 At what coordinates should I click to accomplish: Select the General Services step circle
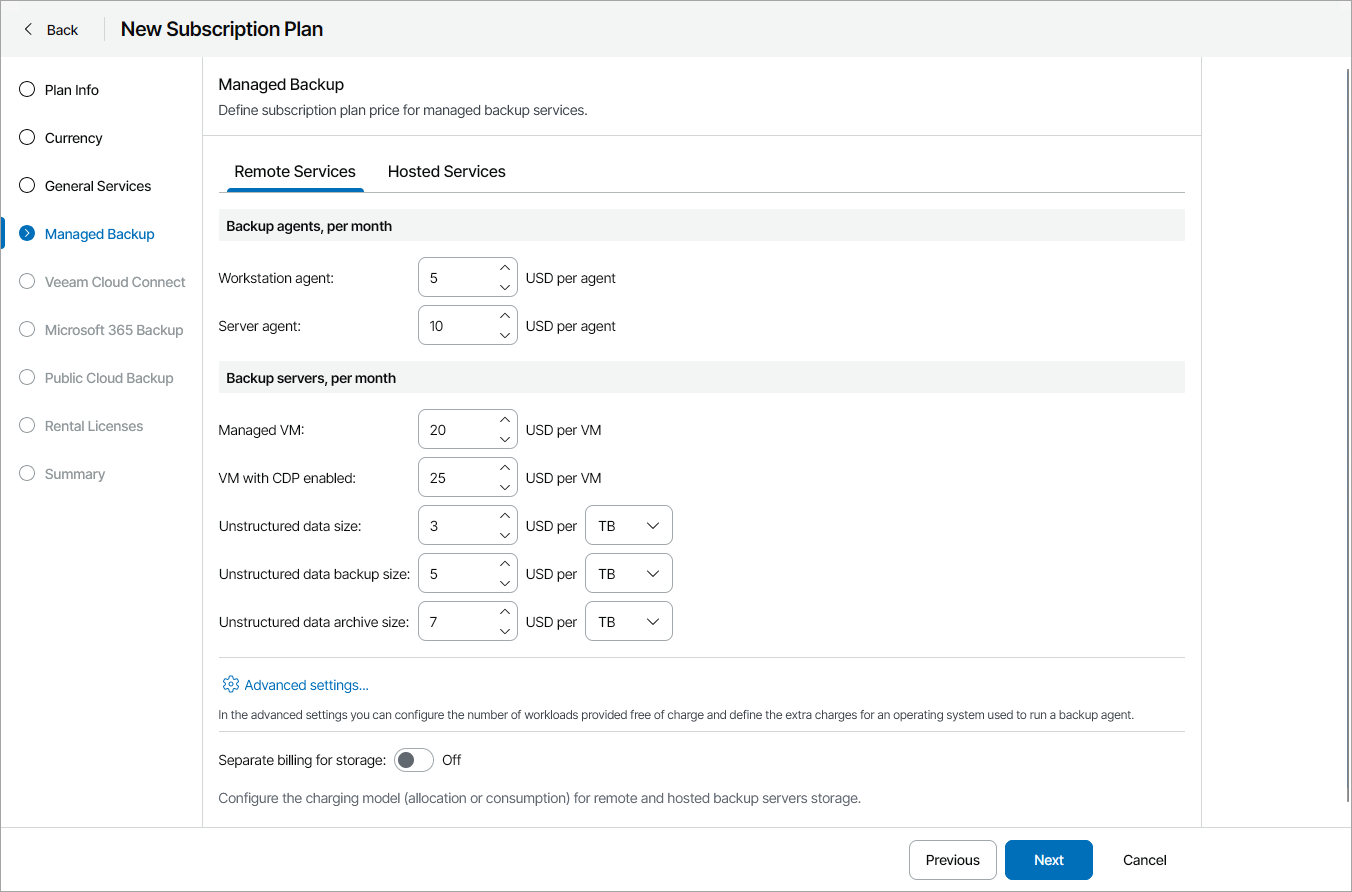27,186
